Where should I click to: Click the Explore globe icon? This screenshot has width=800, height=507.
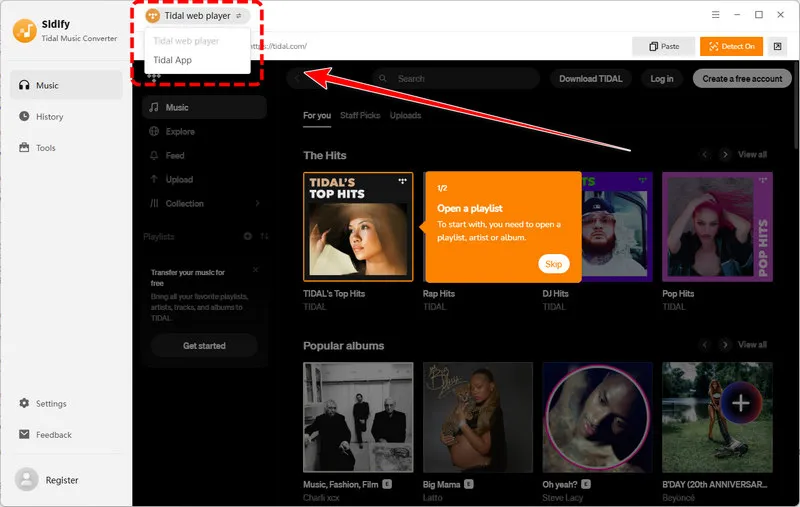coord(154,131)
